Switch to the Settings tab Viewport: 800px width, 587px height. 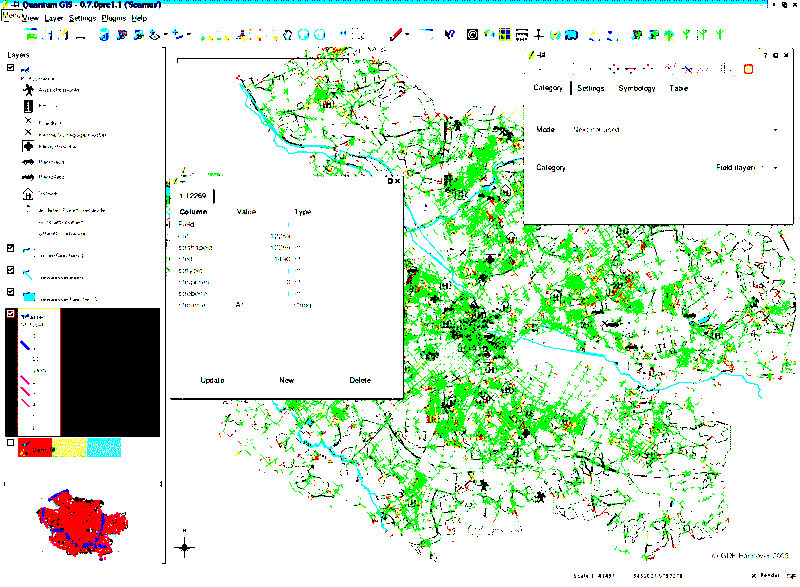(x=590, y=88)
